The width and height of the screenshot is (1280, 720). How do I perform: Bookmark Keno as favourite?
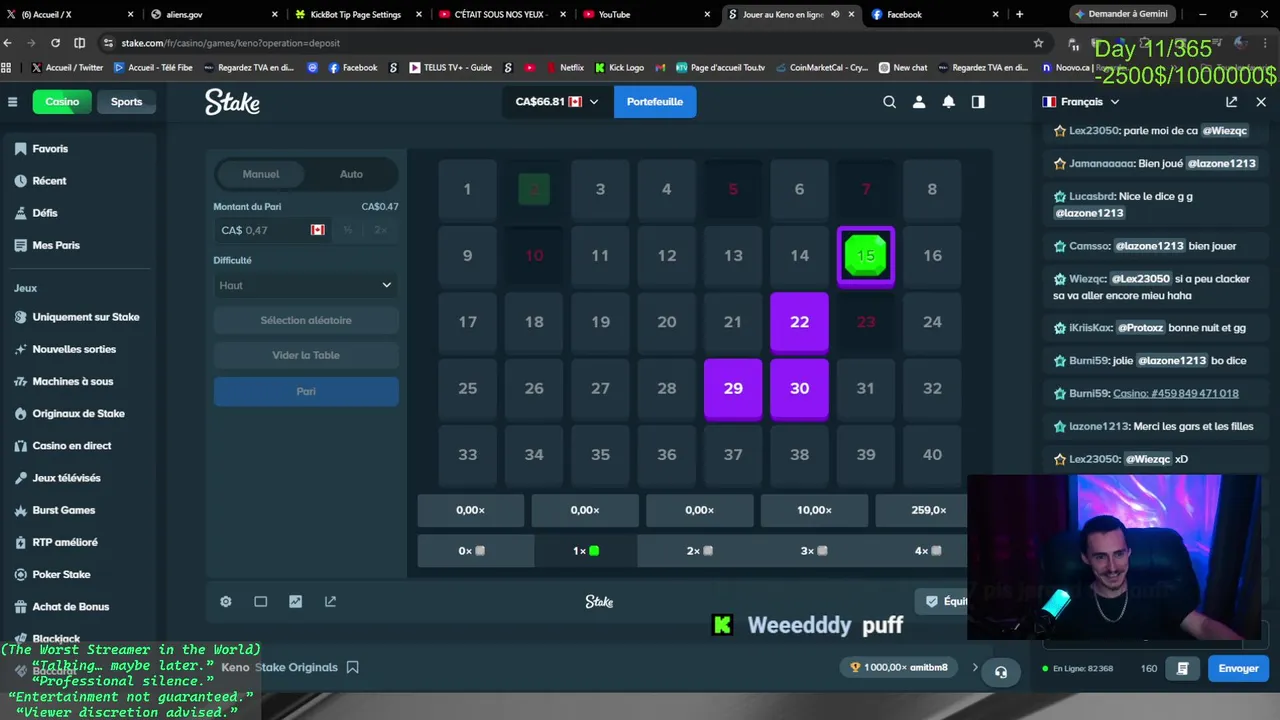click(x=352, y=667)
